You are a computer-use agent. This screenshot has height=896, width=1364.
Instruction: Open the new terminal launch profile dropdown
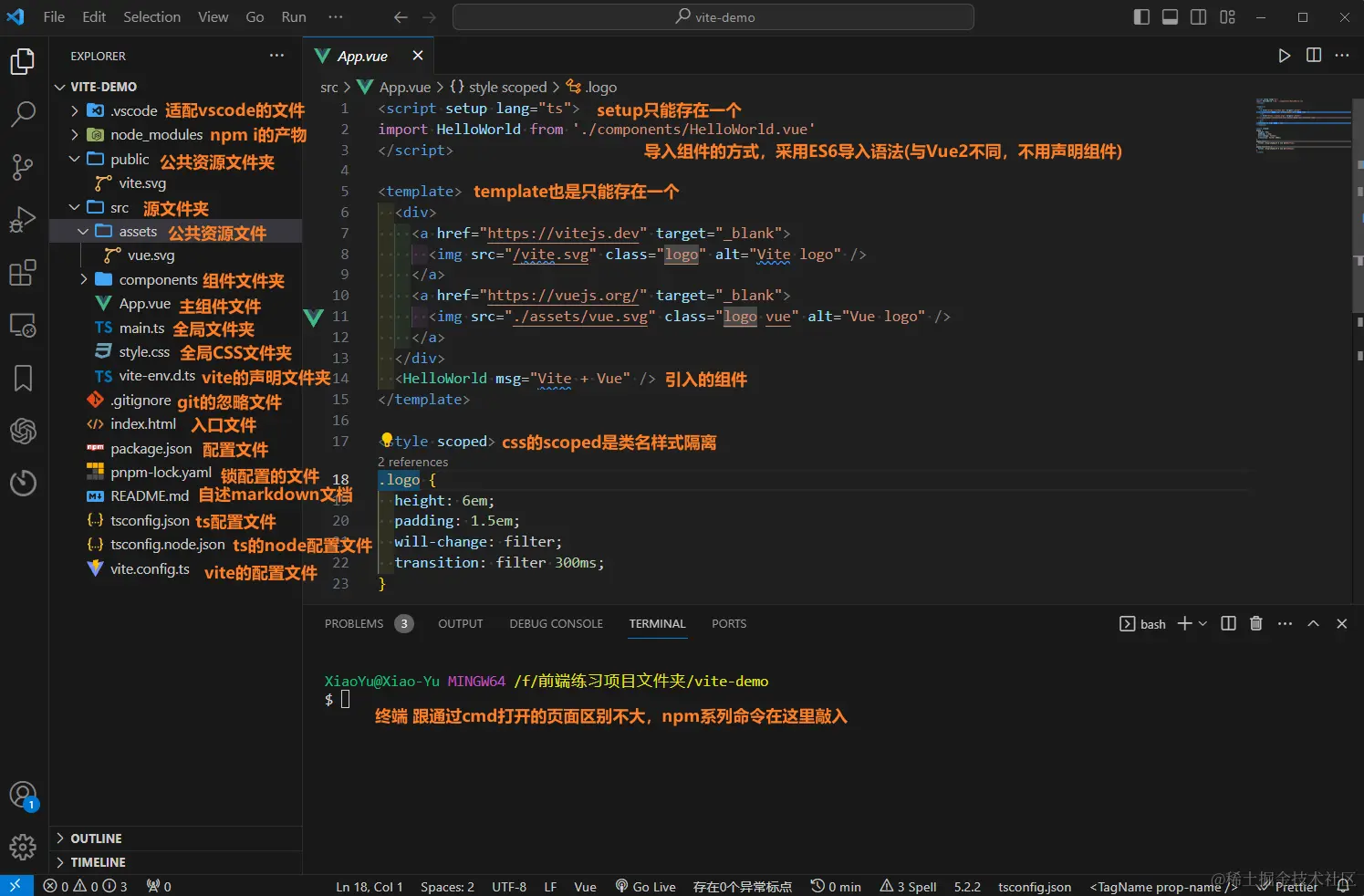[1203, 623]
